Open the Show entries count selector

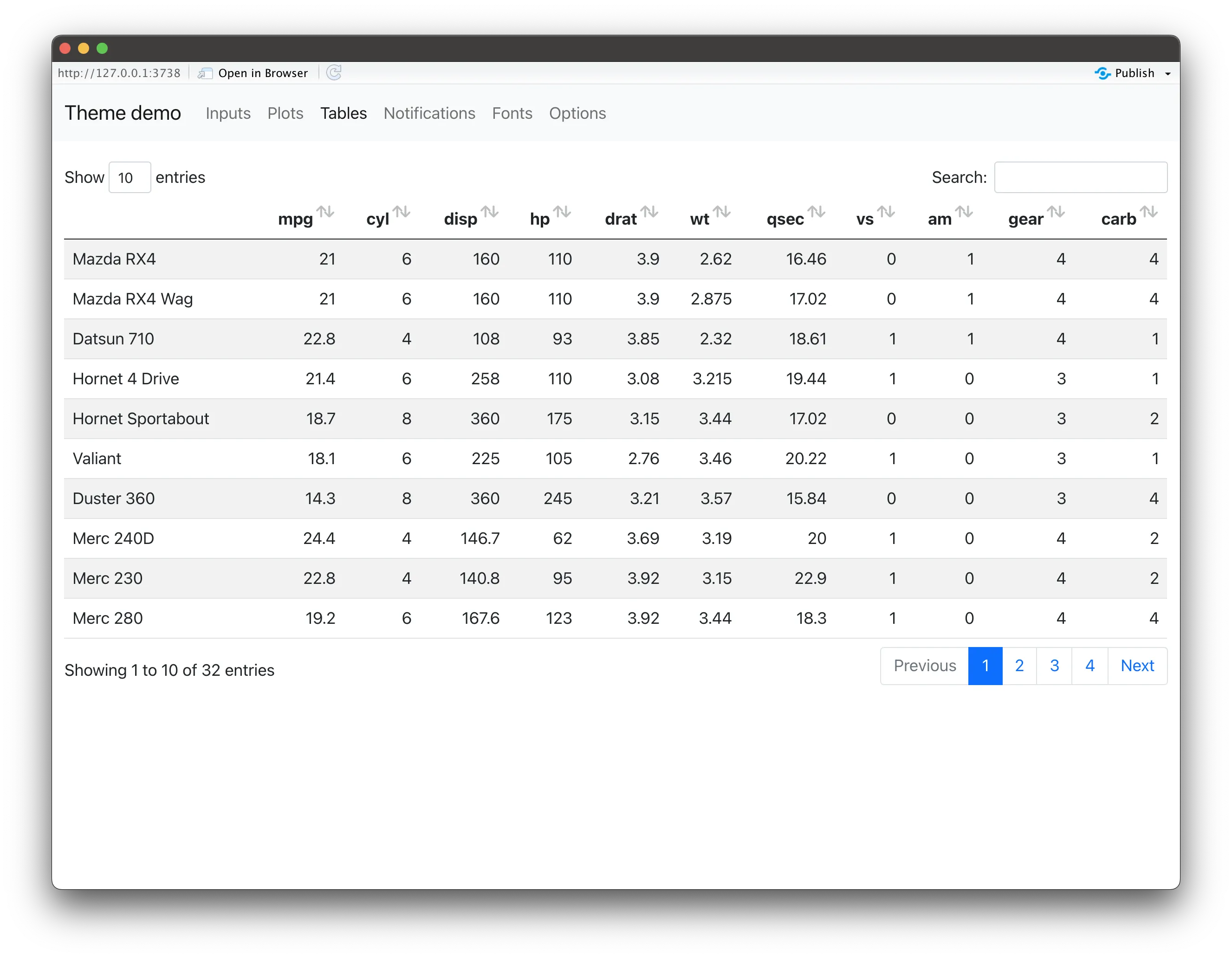pos(129,178)
